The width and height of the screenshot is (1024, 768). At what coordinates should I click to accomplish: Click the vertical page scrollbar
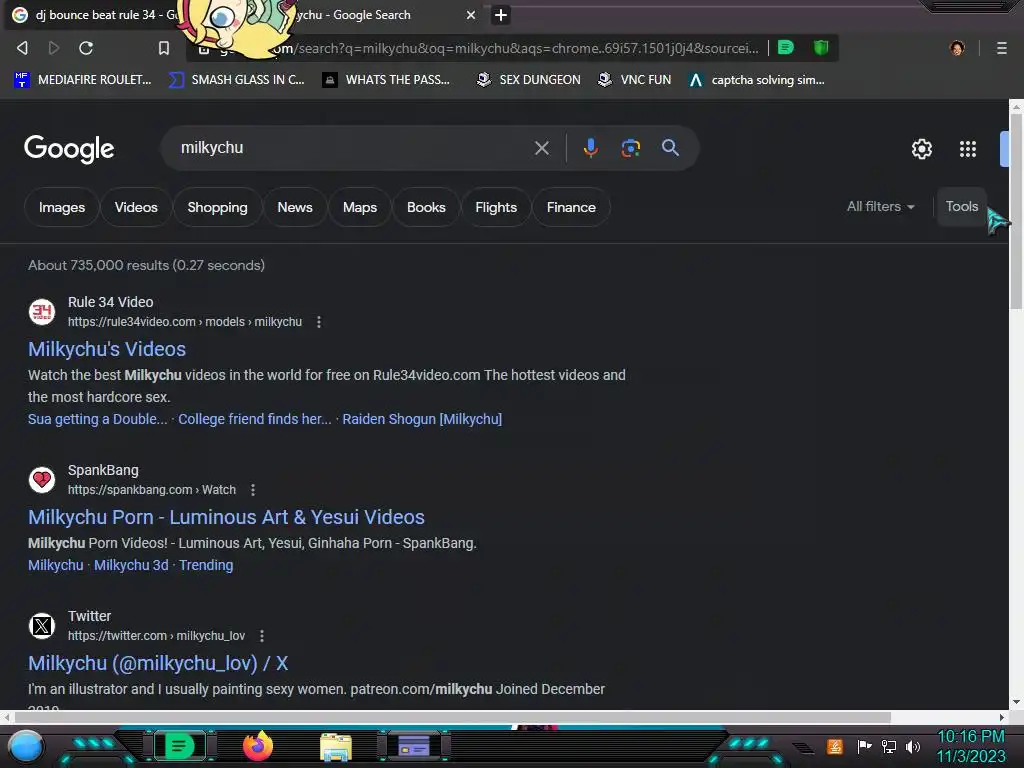(1016, 210)
